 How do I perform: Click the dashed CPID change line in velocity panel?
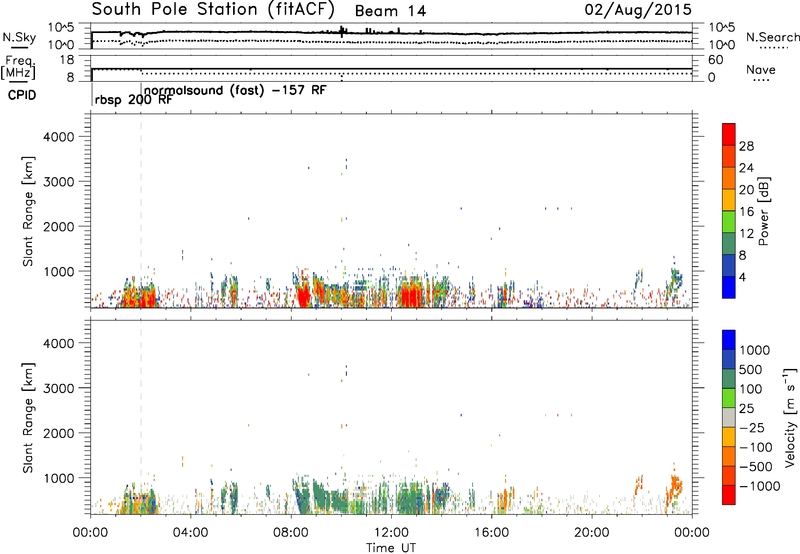click(x=141, y=417)
